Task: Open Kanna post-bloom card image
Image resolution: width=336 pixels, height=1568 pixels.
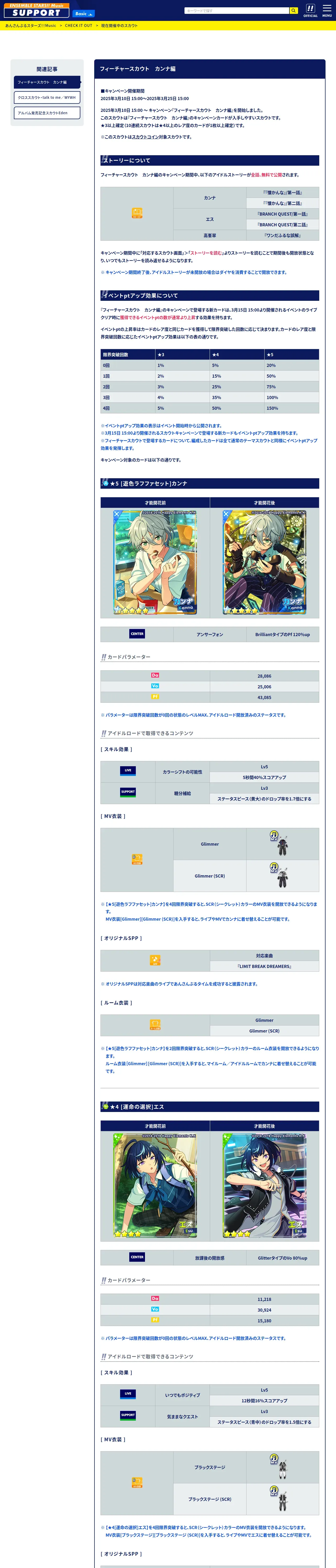Action: (x=265, y=562)
